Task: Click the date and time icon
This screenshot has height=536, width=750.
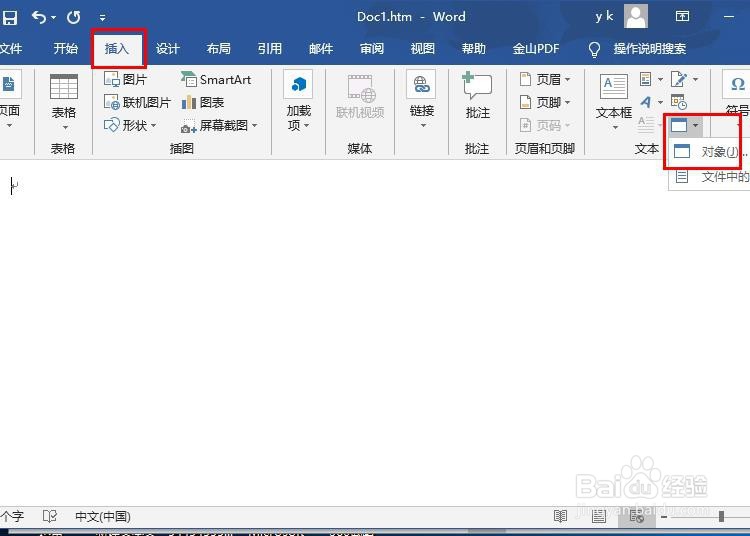Action: [x=679, y=102]
